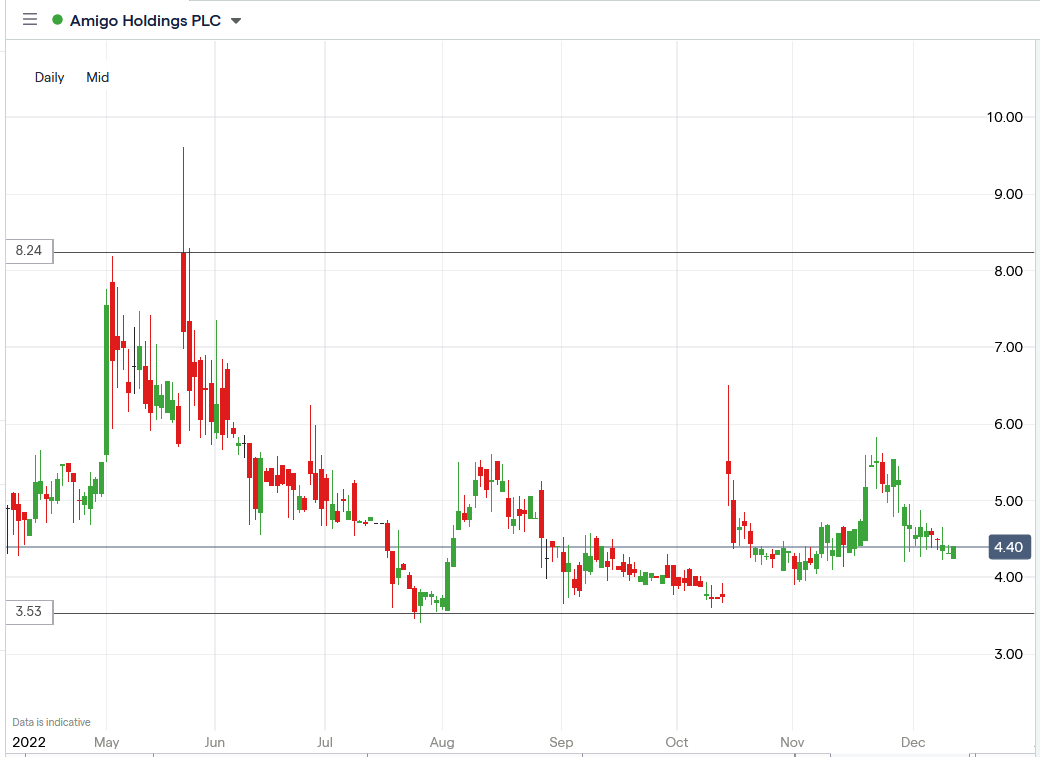This screenshot has width=1040, height=757.
Task: Click the Sep label on time axis
Action: 561,742
